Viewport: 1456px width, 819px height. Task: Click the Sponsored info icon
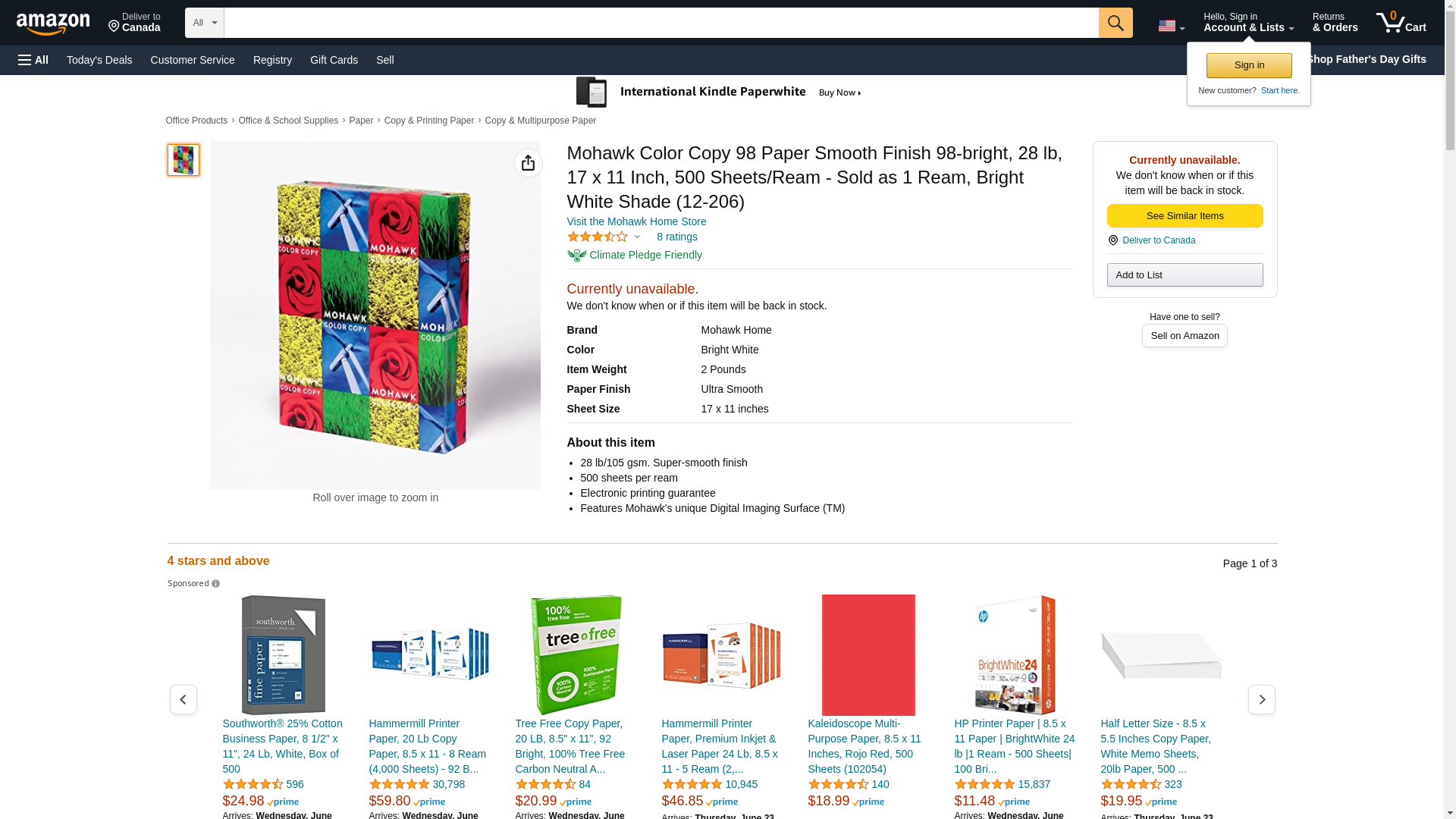(216, 584)
